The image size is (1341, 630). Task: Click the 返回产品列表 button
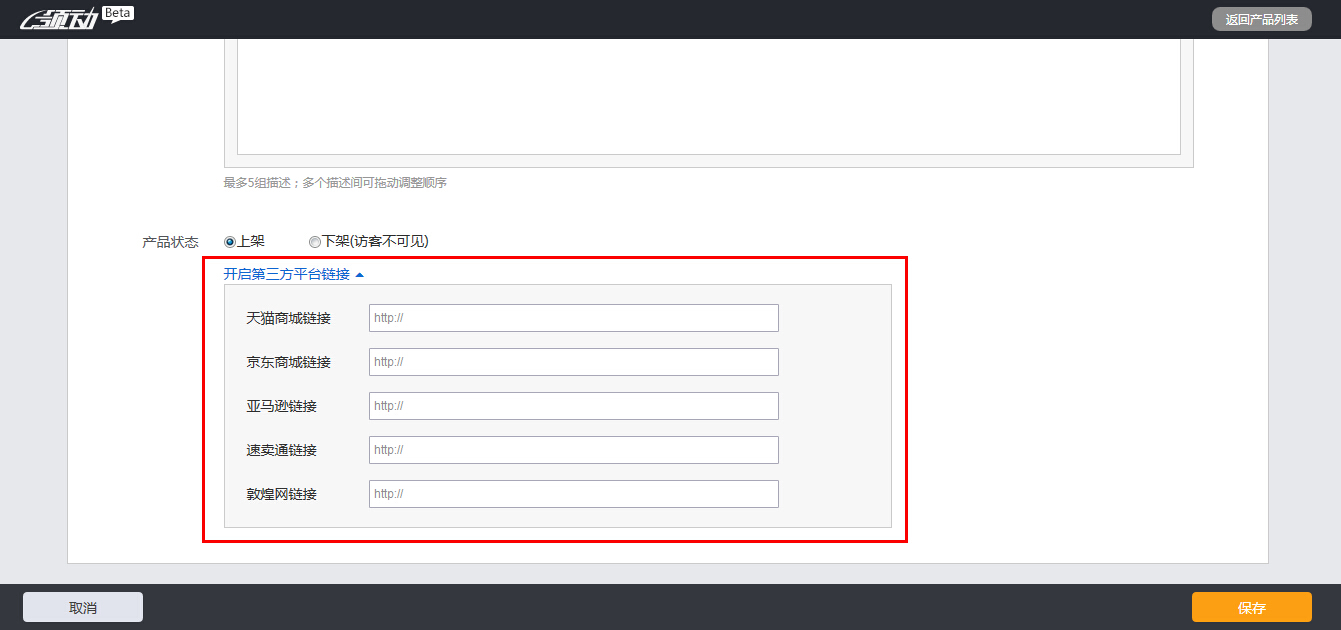[1261, 19]
